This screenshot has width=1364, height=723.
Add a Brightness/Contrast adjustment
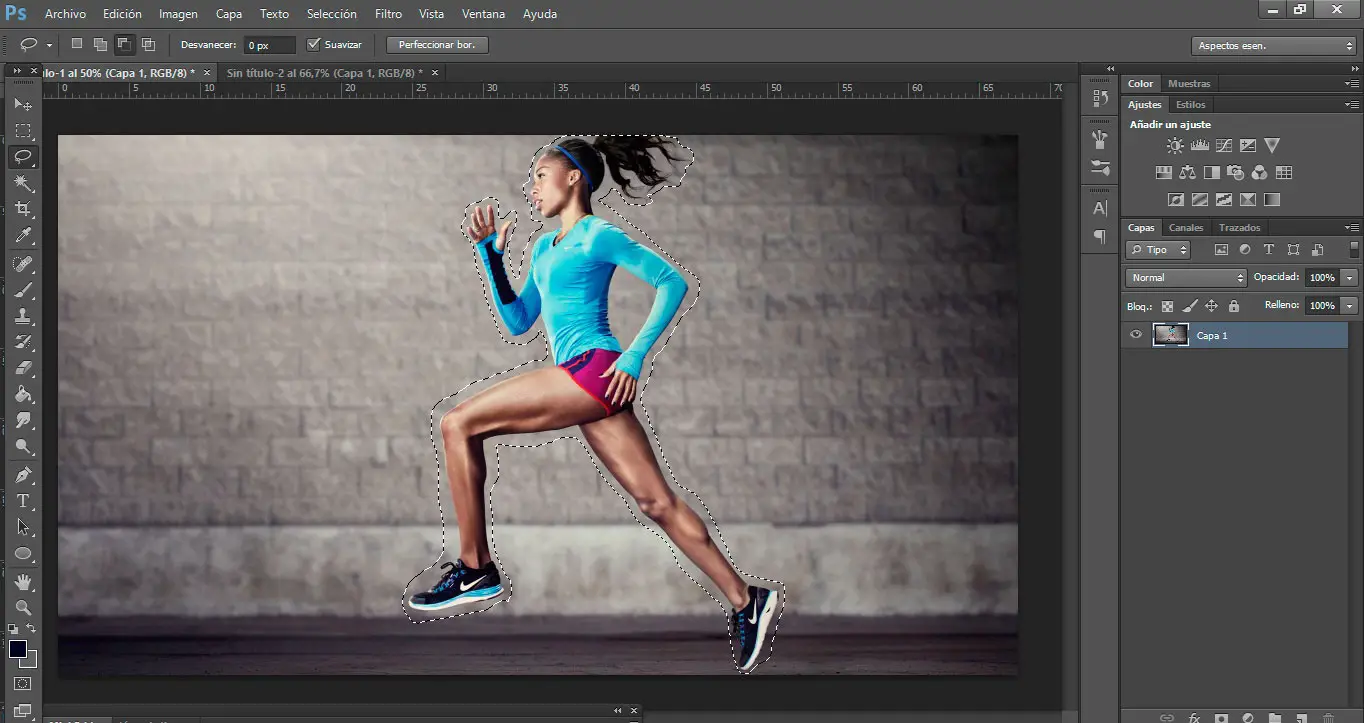click(x=1175, y=146)
